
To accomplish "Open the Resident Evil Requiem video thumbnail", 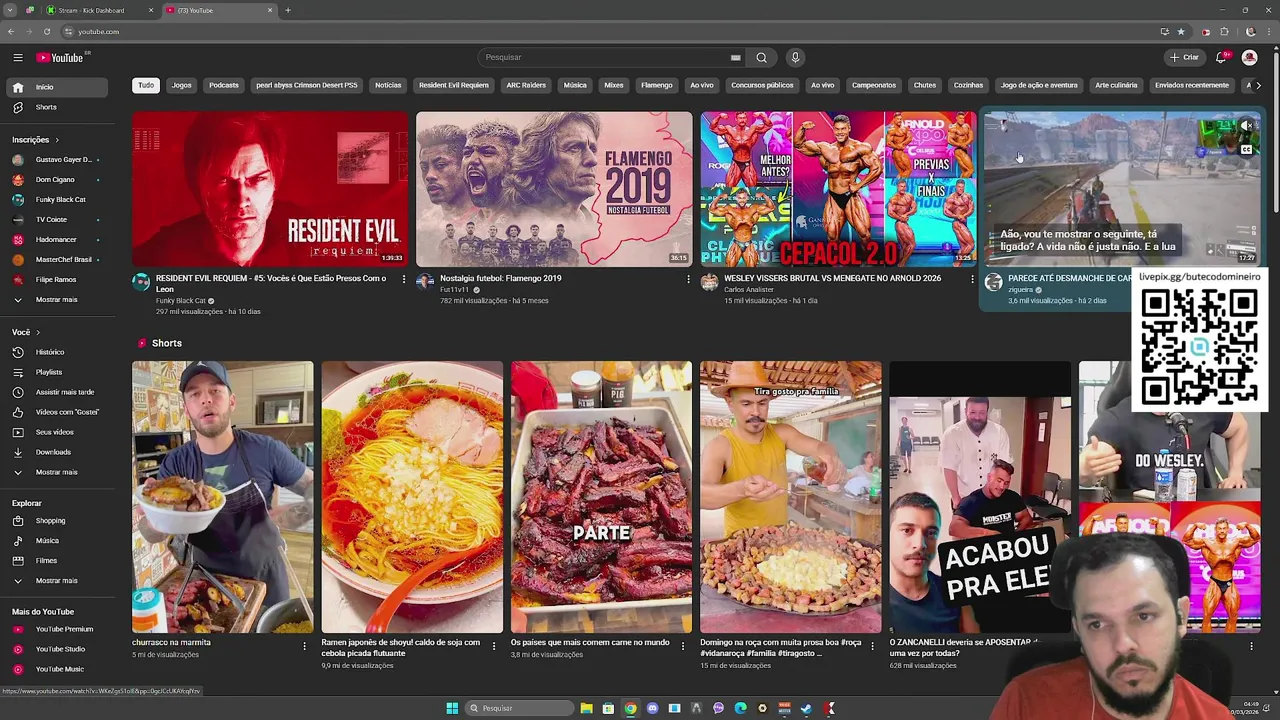I will click(270, 189).
